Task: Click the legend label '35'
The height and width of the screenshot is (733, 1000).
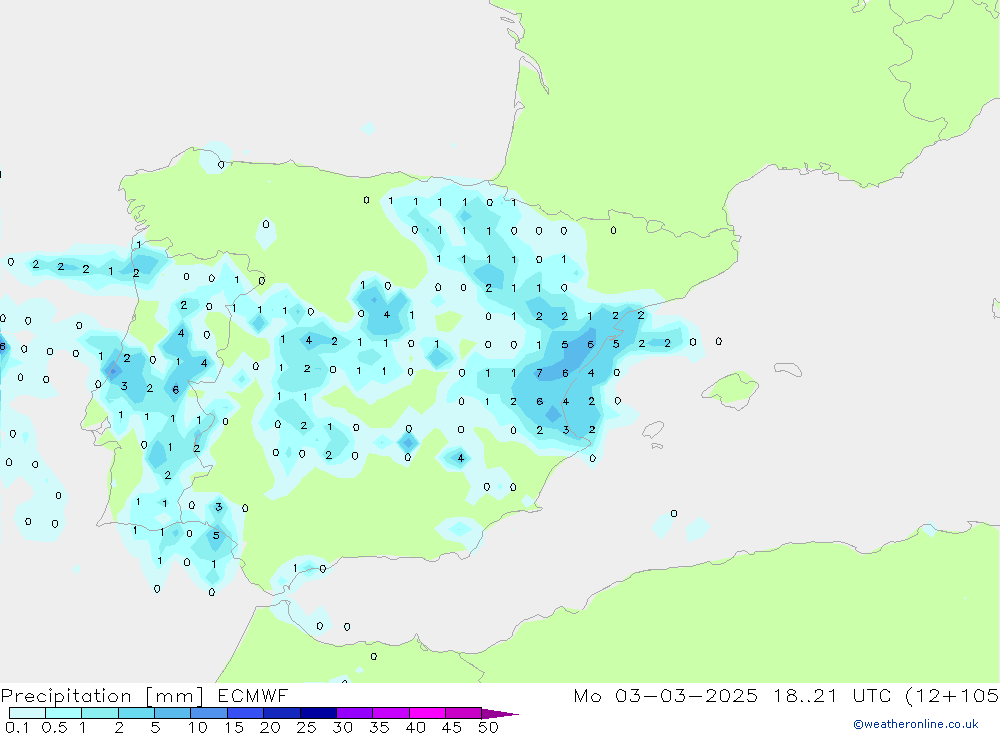Action: click(x=379, y=727)
